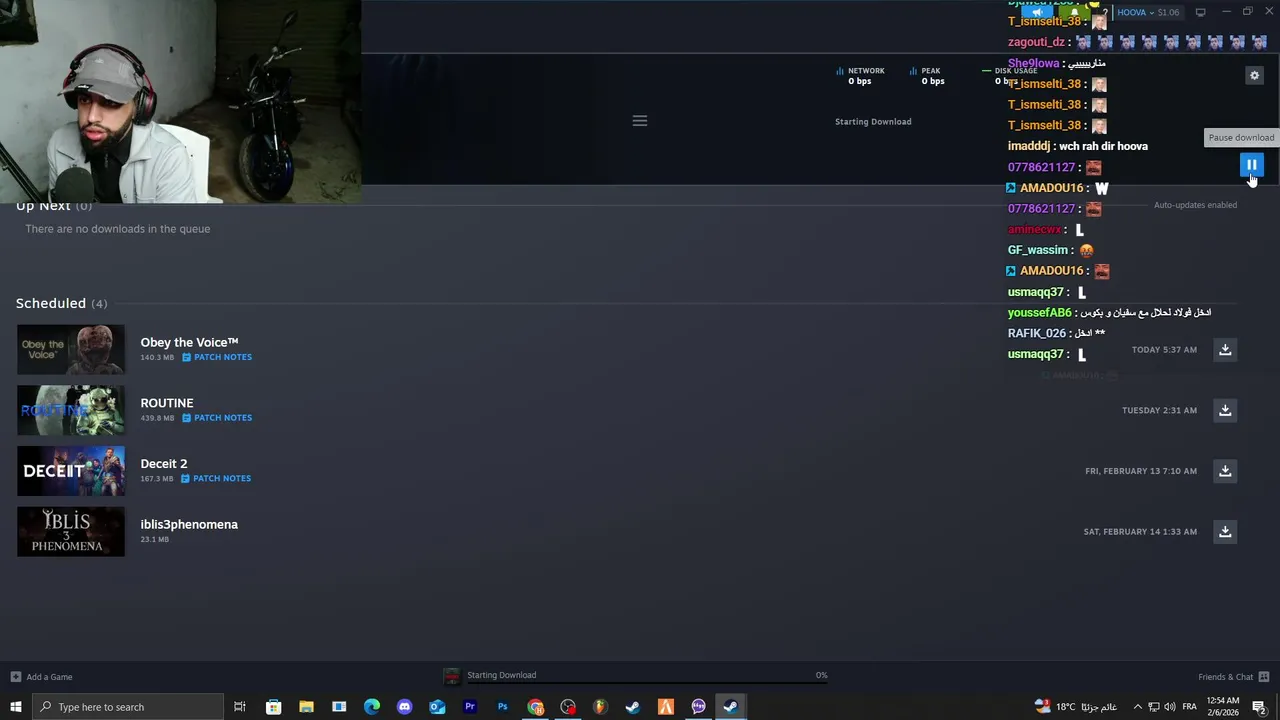Viewport: 1280px width, 720px height.
Task: Open Microsoft Store from the taskbar
Action: point(273,707)
